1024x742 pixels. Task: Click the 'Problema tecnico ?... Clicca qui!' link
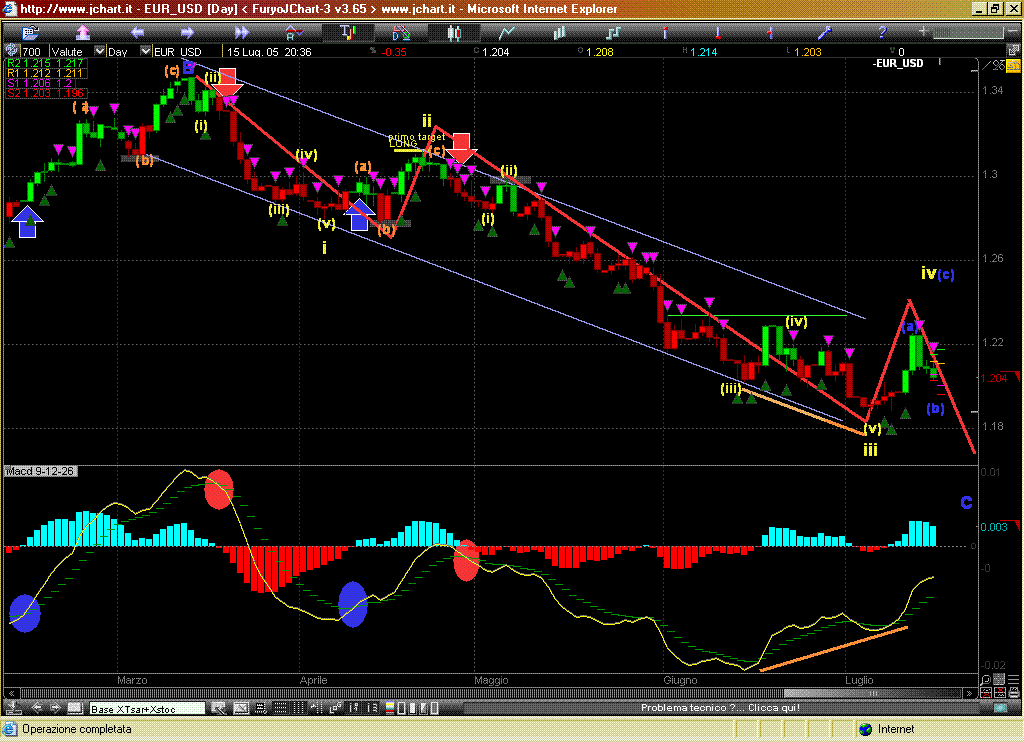[x=720, y=709]
